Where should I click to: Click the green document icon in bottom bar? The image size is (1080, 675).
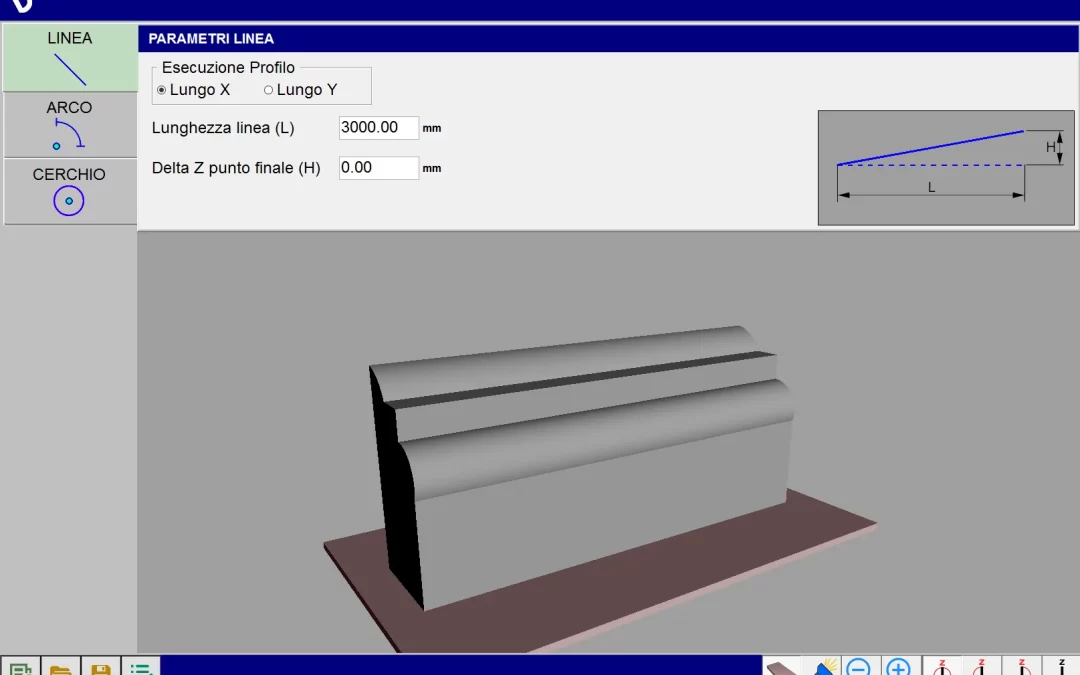point(19,667)
